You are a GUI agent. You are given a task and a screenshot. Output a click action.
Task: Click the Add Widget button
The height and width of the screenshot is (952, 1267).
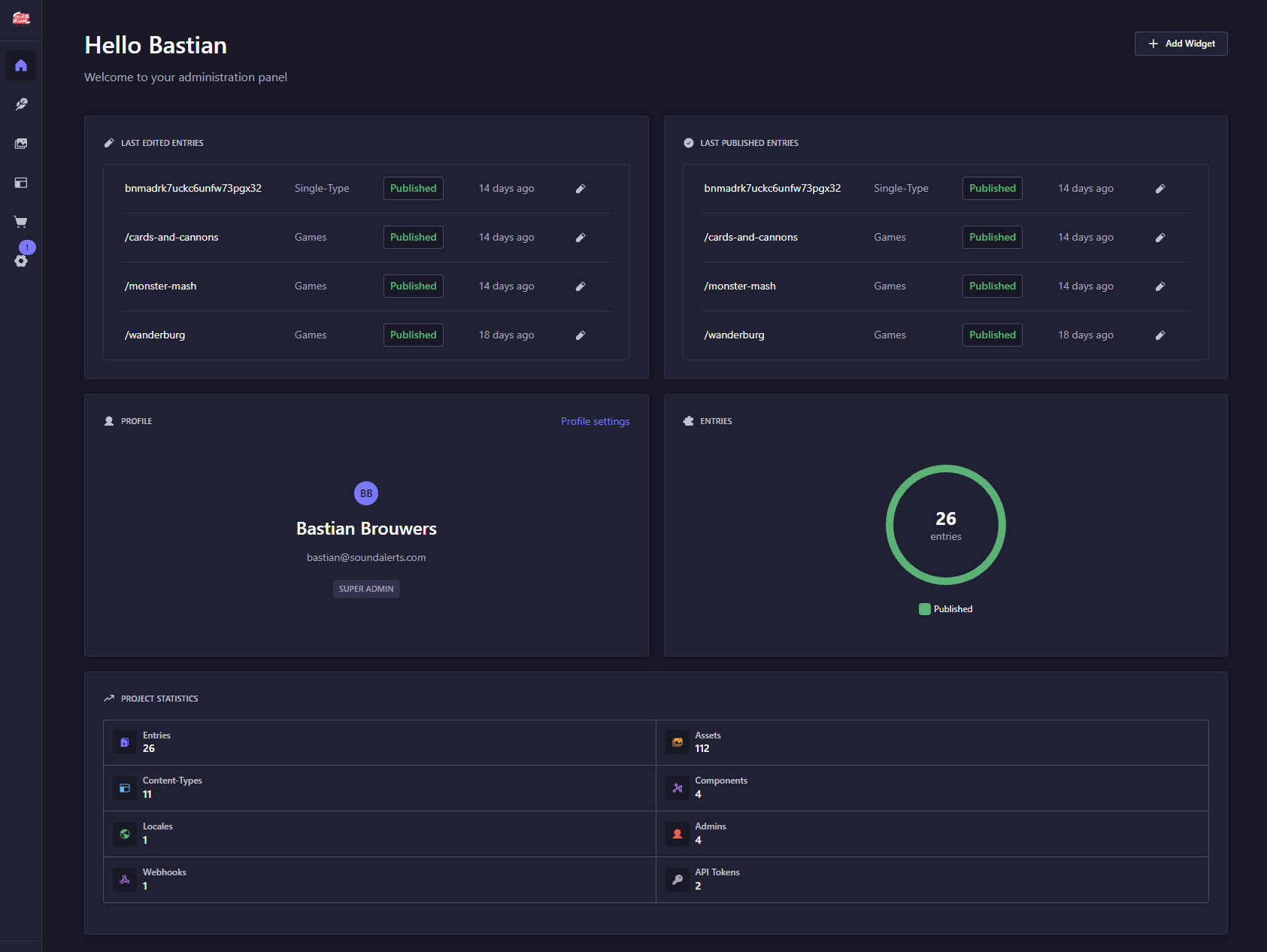coord(1181,44)
